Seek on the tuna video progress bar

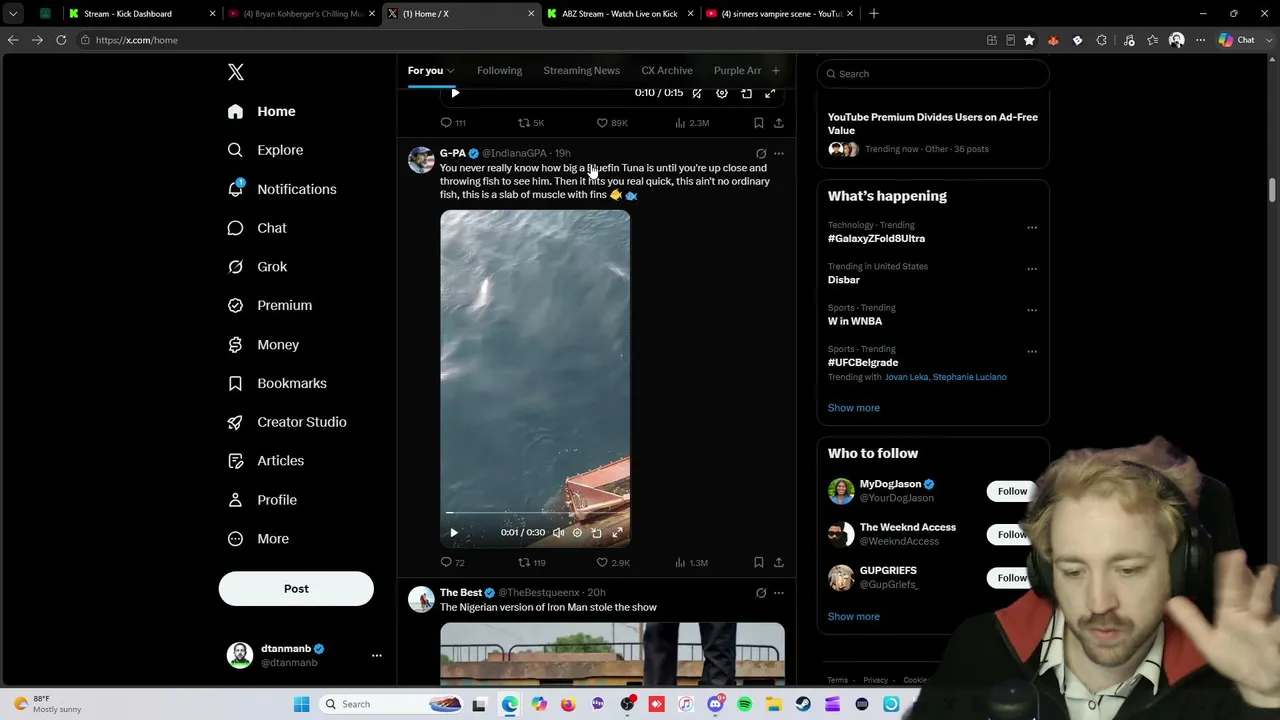(535, 514)
